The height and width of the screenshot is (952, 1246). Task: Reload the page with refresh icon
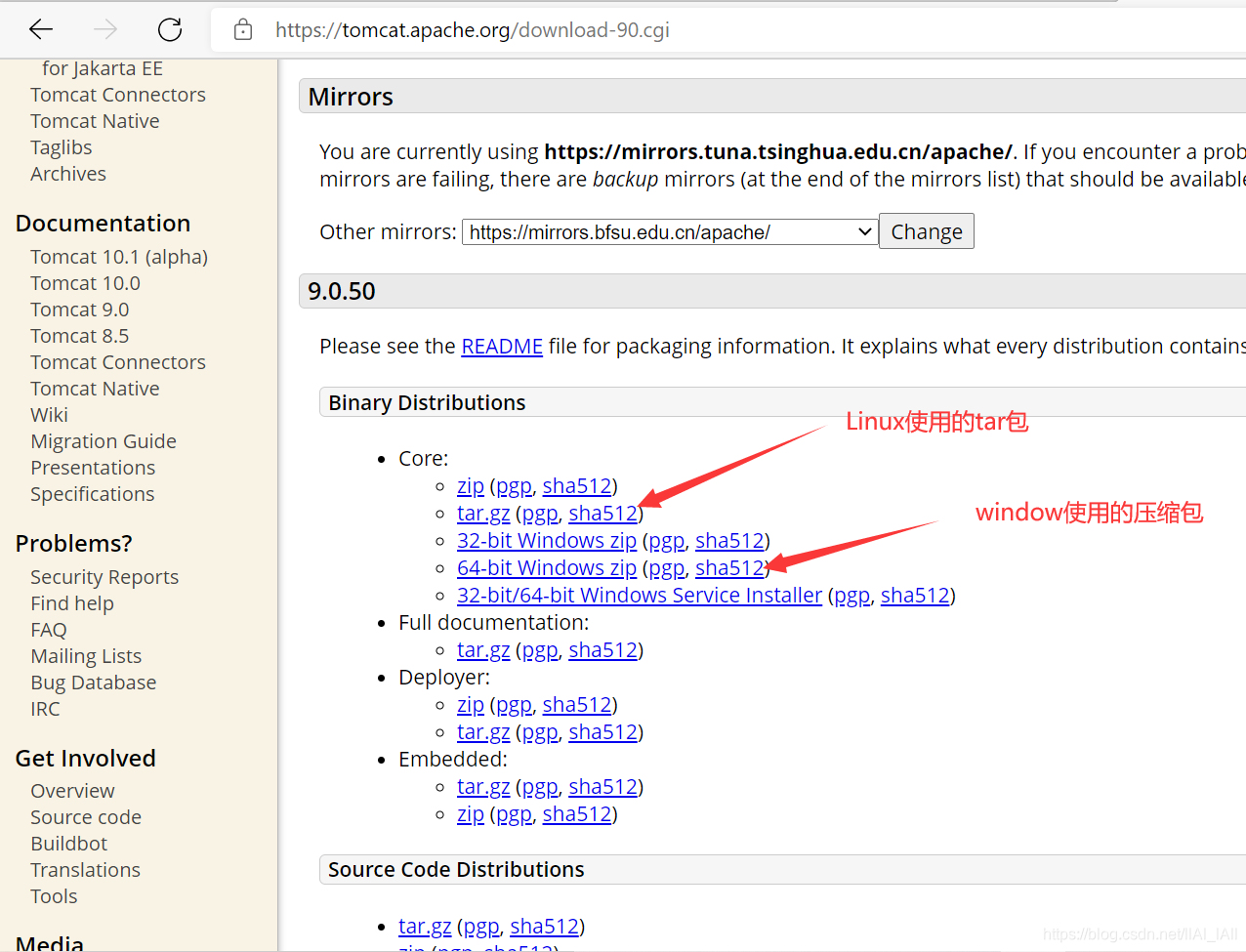pyautogui.click(x=170, y=29)
